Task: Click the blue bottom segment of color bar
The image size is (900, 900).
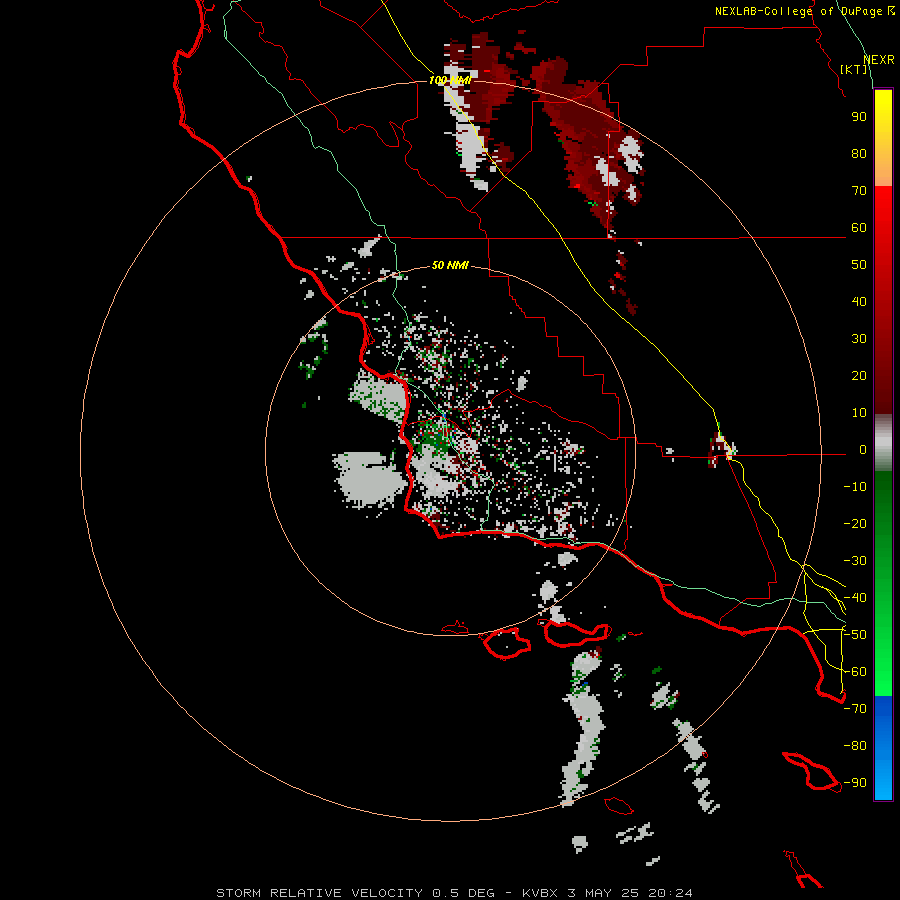Action: 883,748
